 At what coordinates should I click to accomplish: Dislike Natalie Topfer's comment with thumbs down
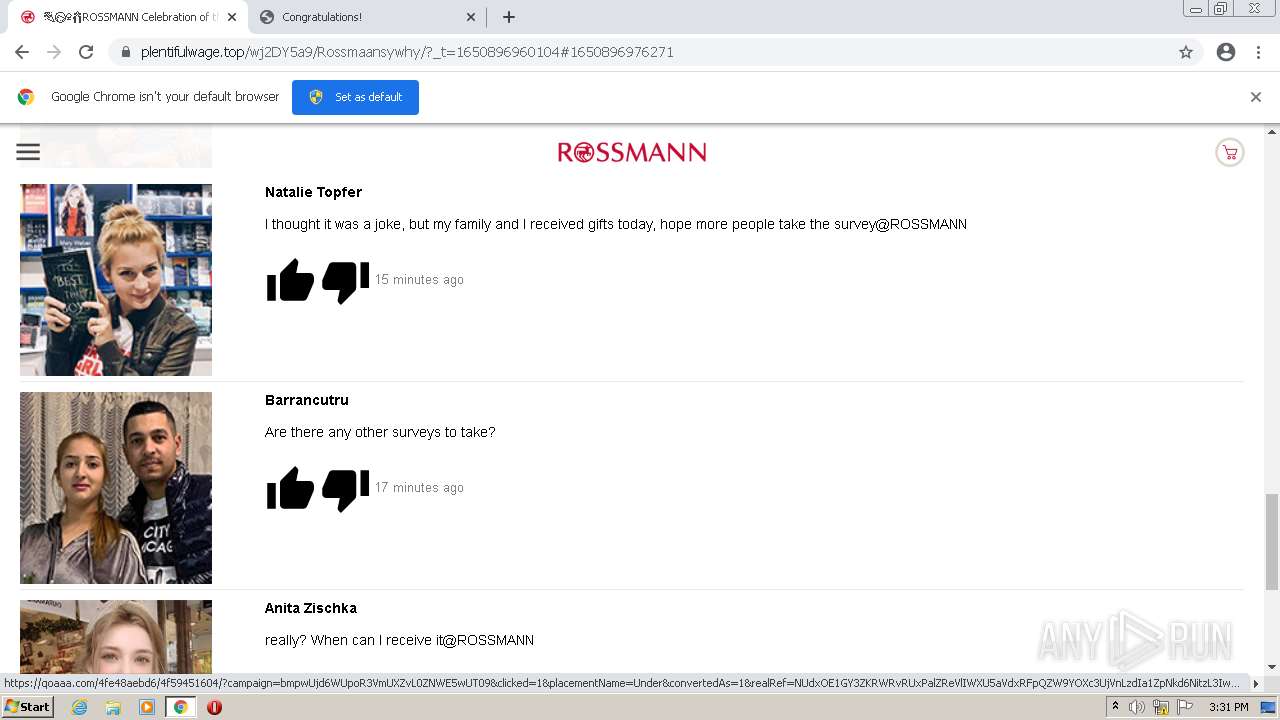pos(345,282)
